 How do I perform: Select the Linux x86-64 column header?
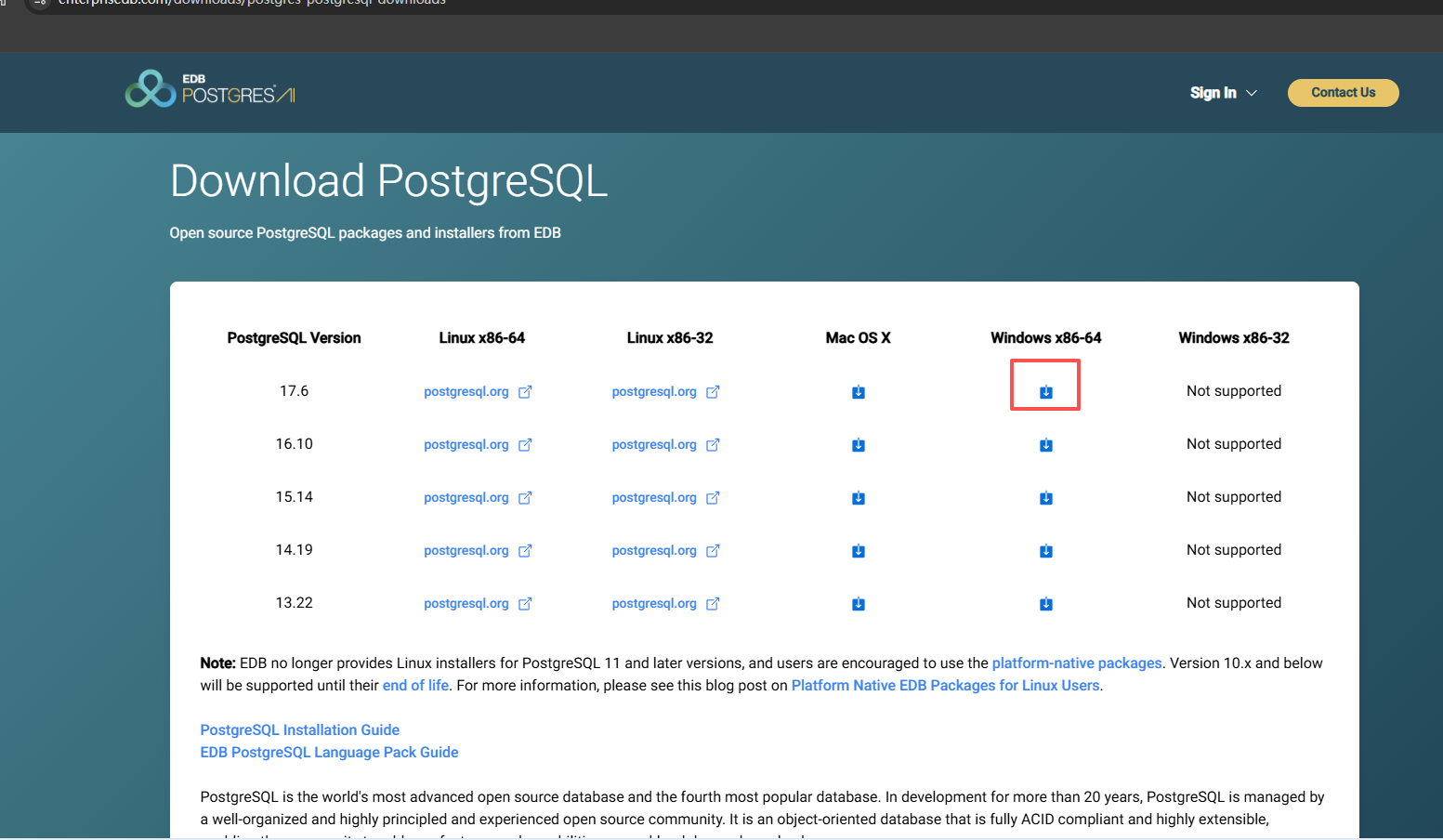click(x=481, y=337)
